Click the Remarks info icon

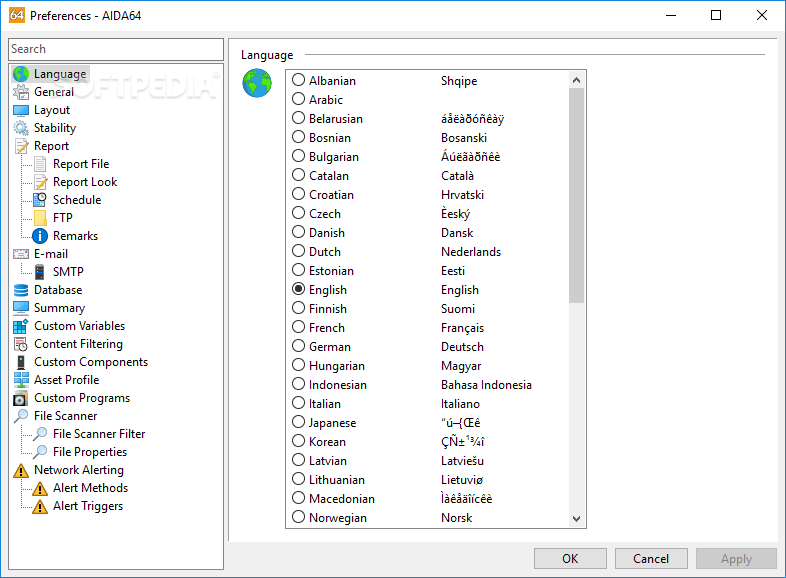coord(40,236)
